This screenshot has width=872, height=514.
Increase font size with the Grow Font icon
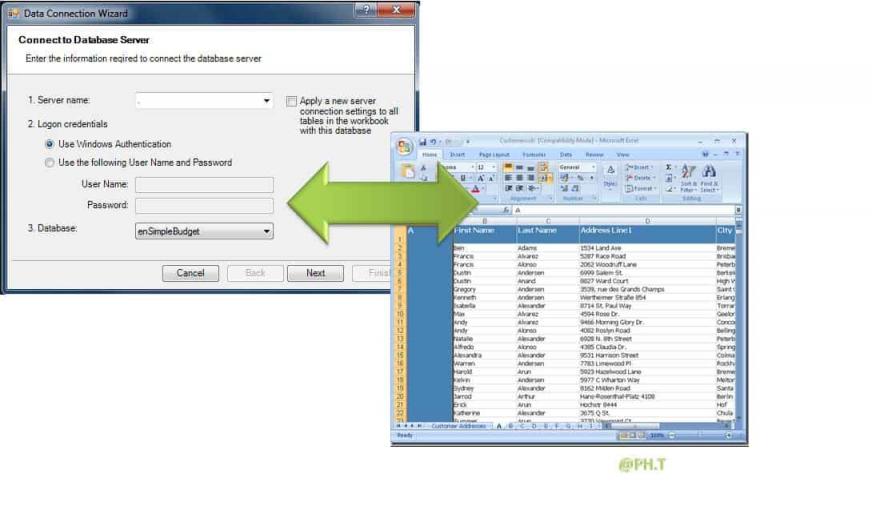pos(480,178)
